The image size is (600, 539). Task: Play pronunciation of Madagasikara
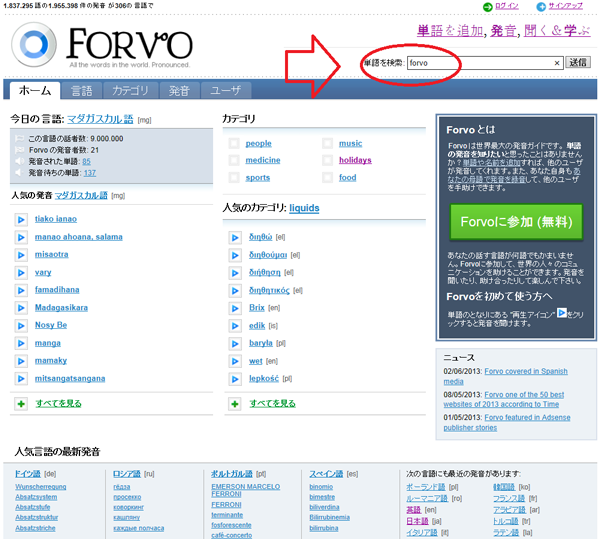coord(21,308)
